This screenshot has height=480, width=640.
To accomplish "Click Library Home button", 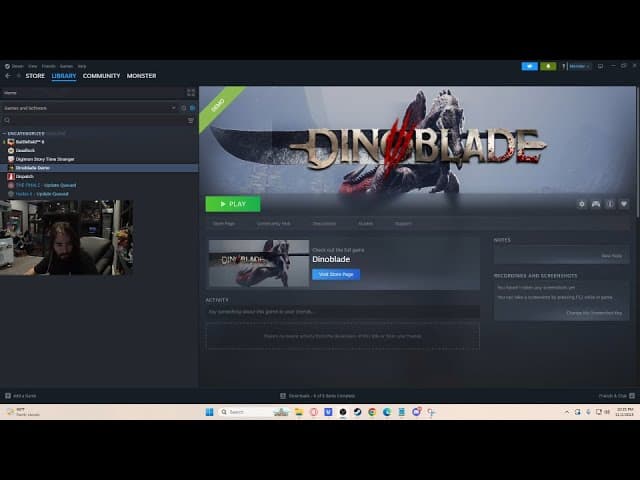I will coord(92,93).
